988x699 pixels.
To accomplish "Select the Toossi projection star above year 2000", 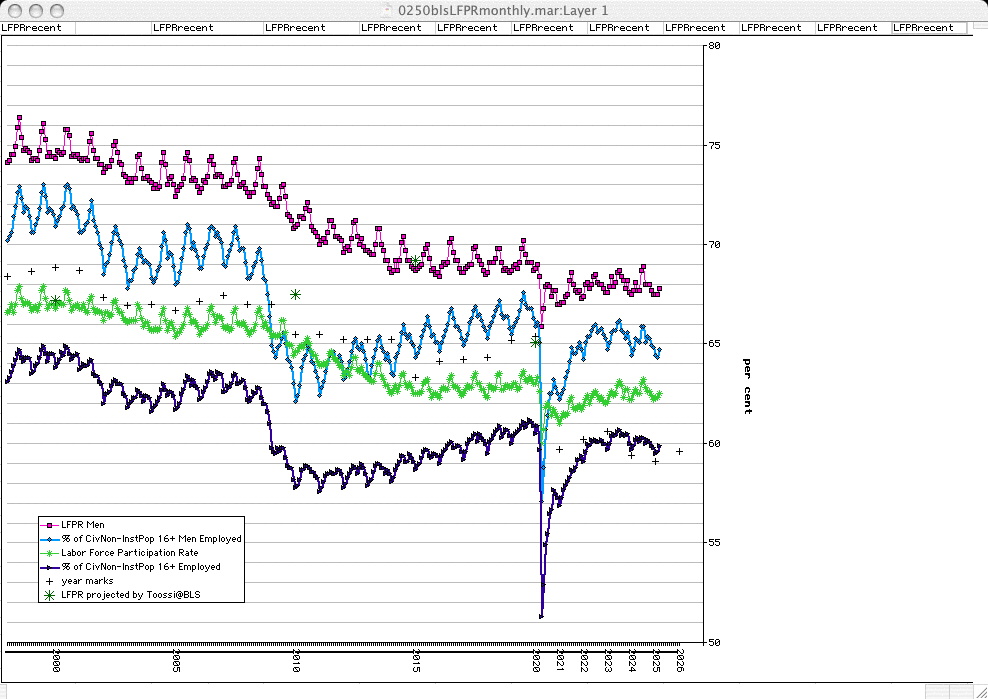I will 55,301.
